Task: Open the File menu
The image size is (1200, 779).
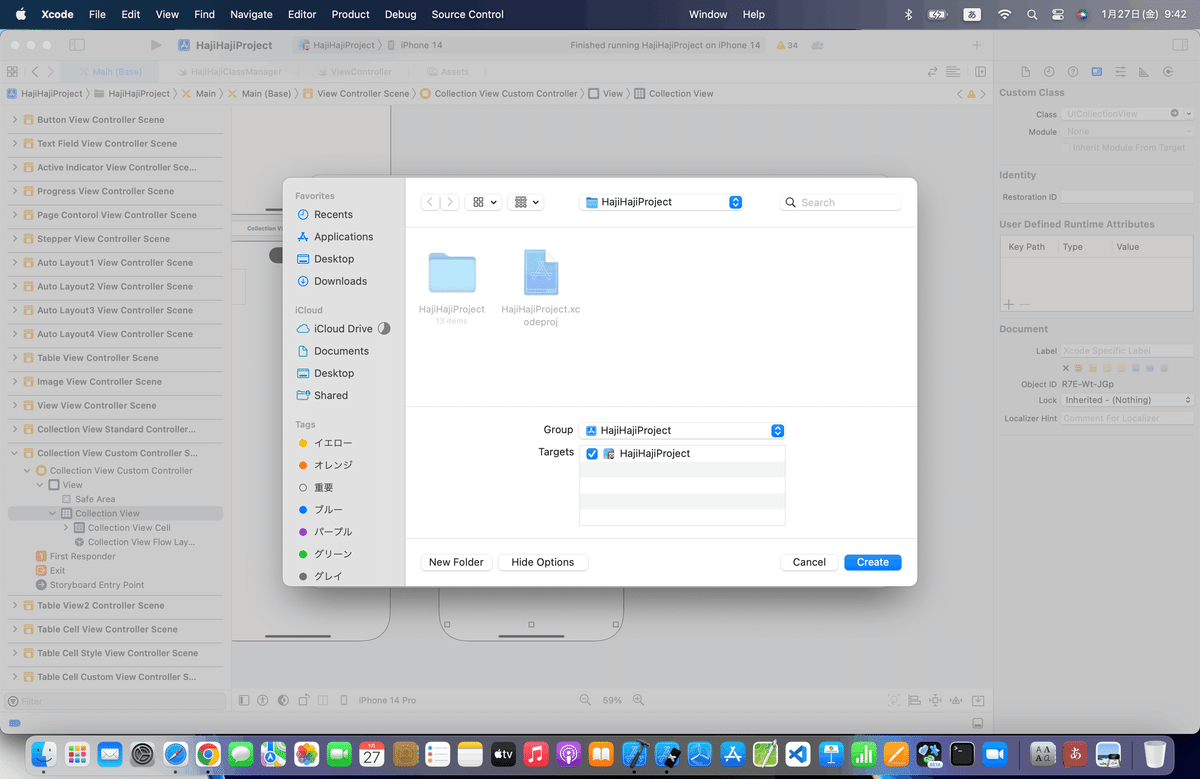Action: (97, 14)
